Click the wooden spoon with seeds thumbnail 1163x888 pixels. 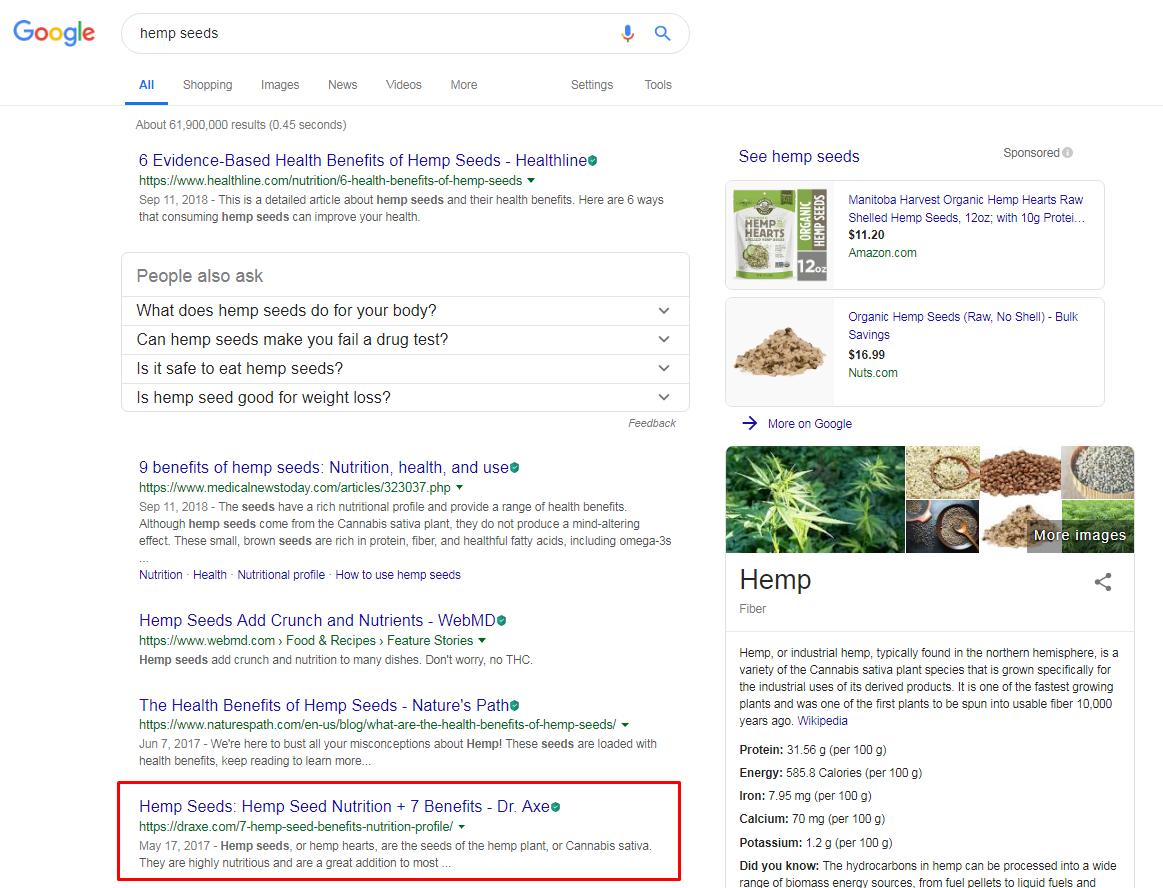(x=943, y=472)
